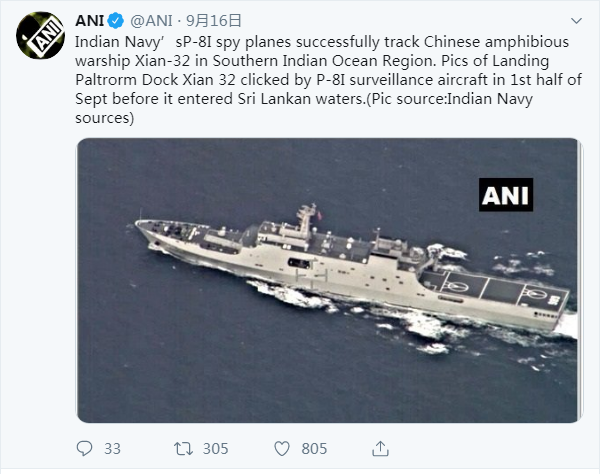The height and width of the screenshot is (474, 602).
Task: Open the @ANI handle link
Action: [151, 21]
